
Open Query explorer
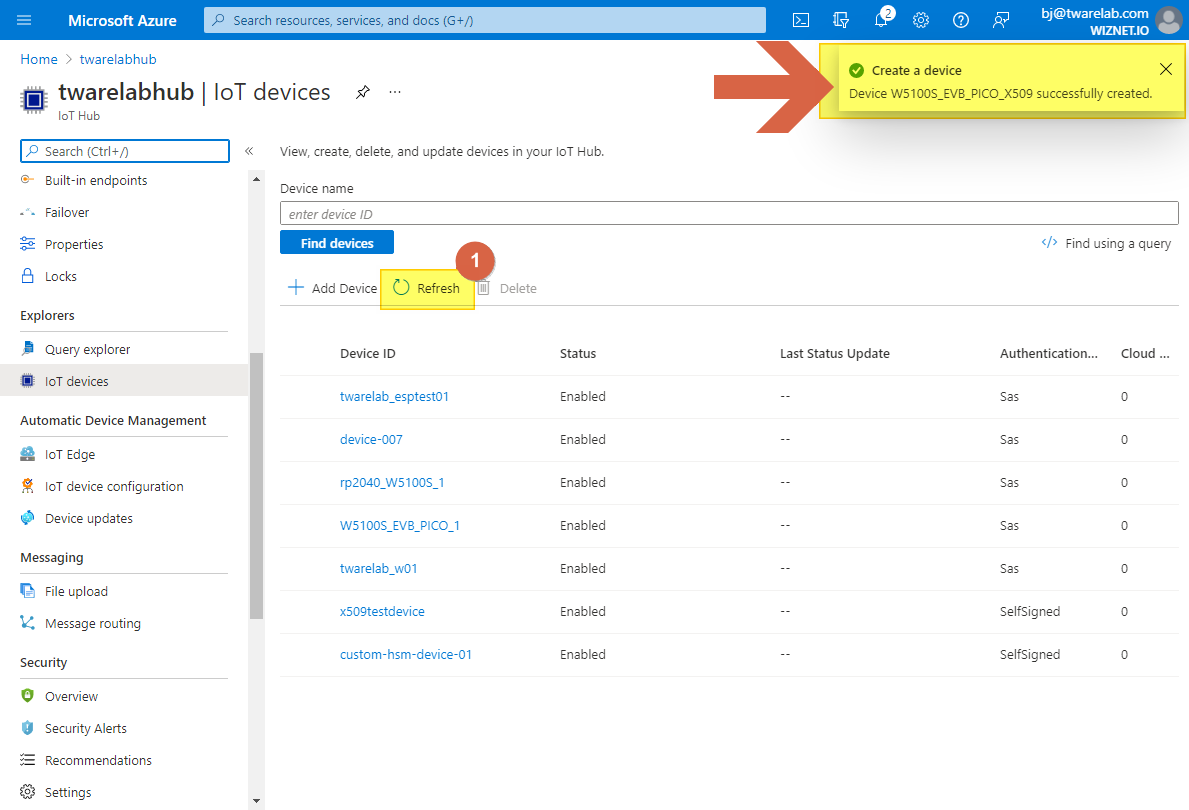[87, 349]
